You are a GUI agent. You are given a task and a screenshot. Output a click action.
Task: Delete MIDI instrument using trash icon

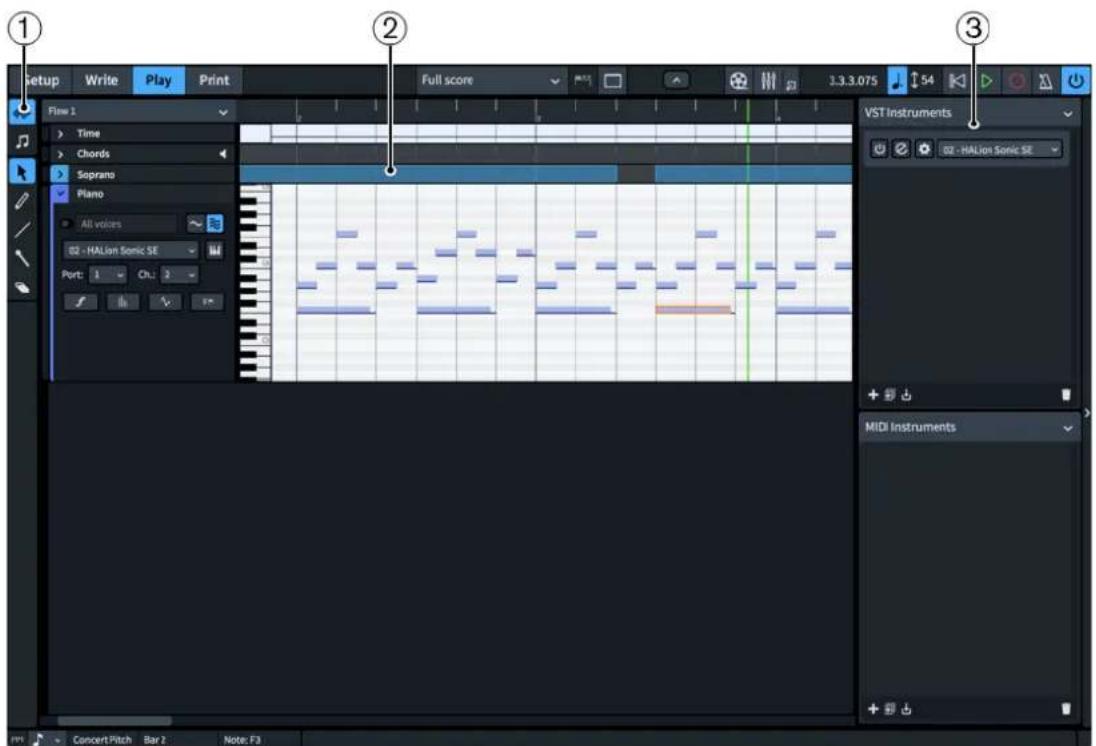1066,709
